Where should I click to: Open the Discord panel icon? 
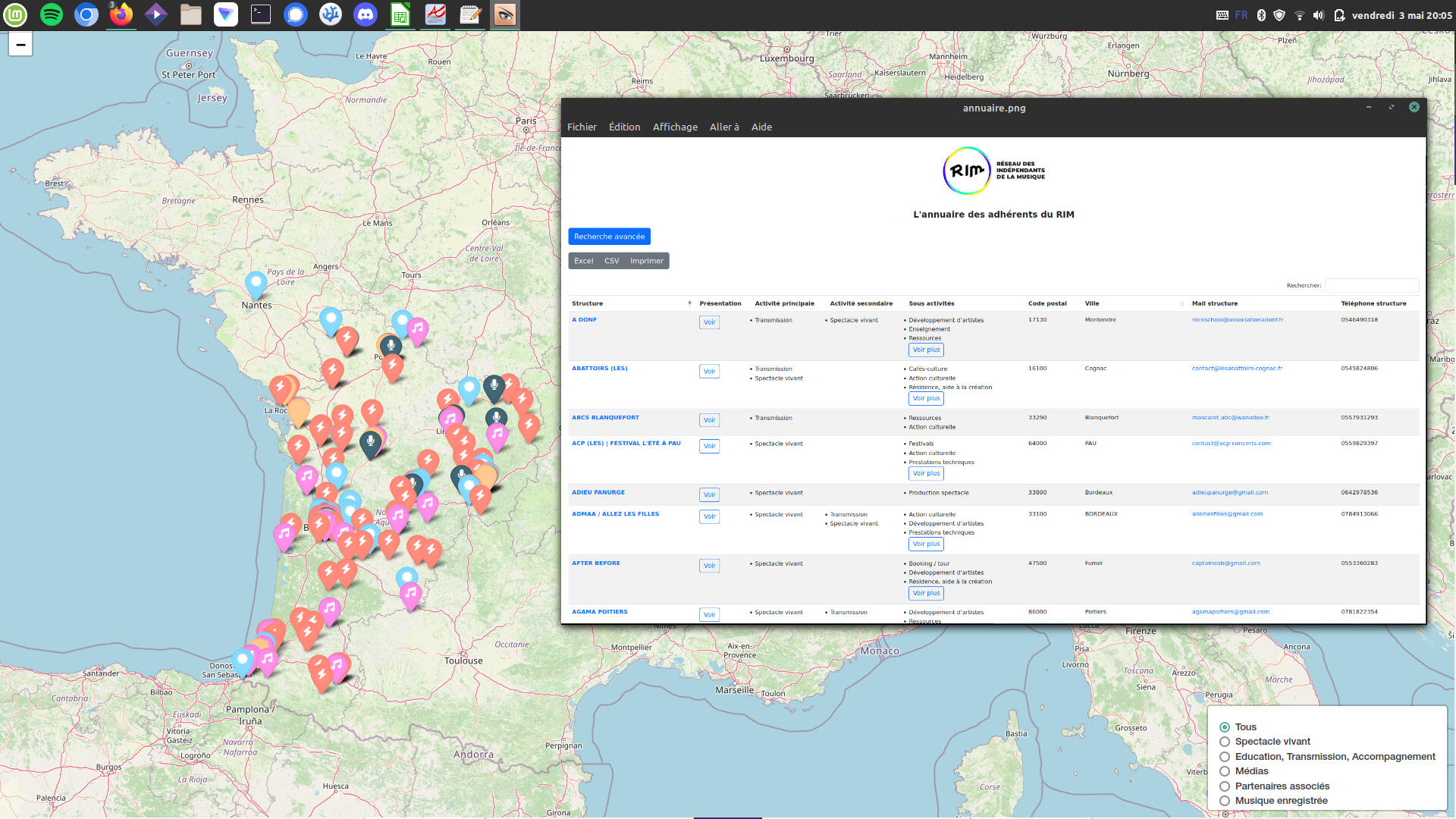(366, 14)
